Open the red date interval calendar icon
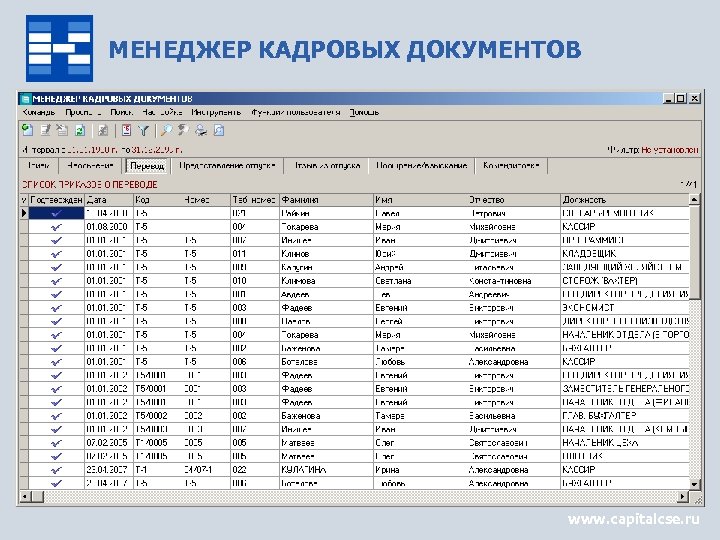 126,130
